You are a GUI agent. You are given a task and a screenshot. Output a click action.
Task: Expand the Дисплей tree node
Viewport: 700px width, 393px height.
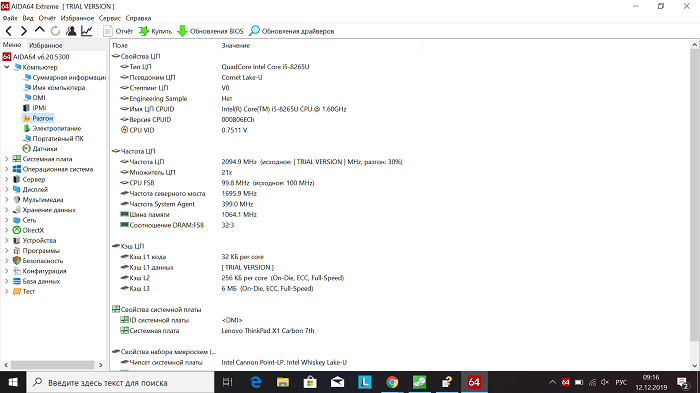point(7,189)
